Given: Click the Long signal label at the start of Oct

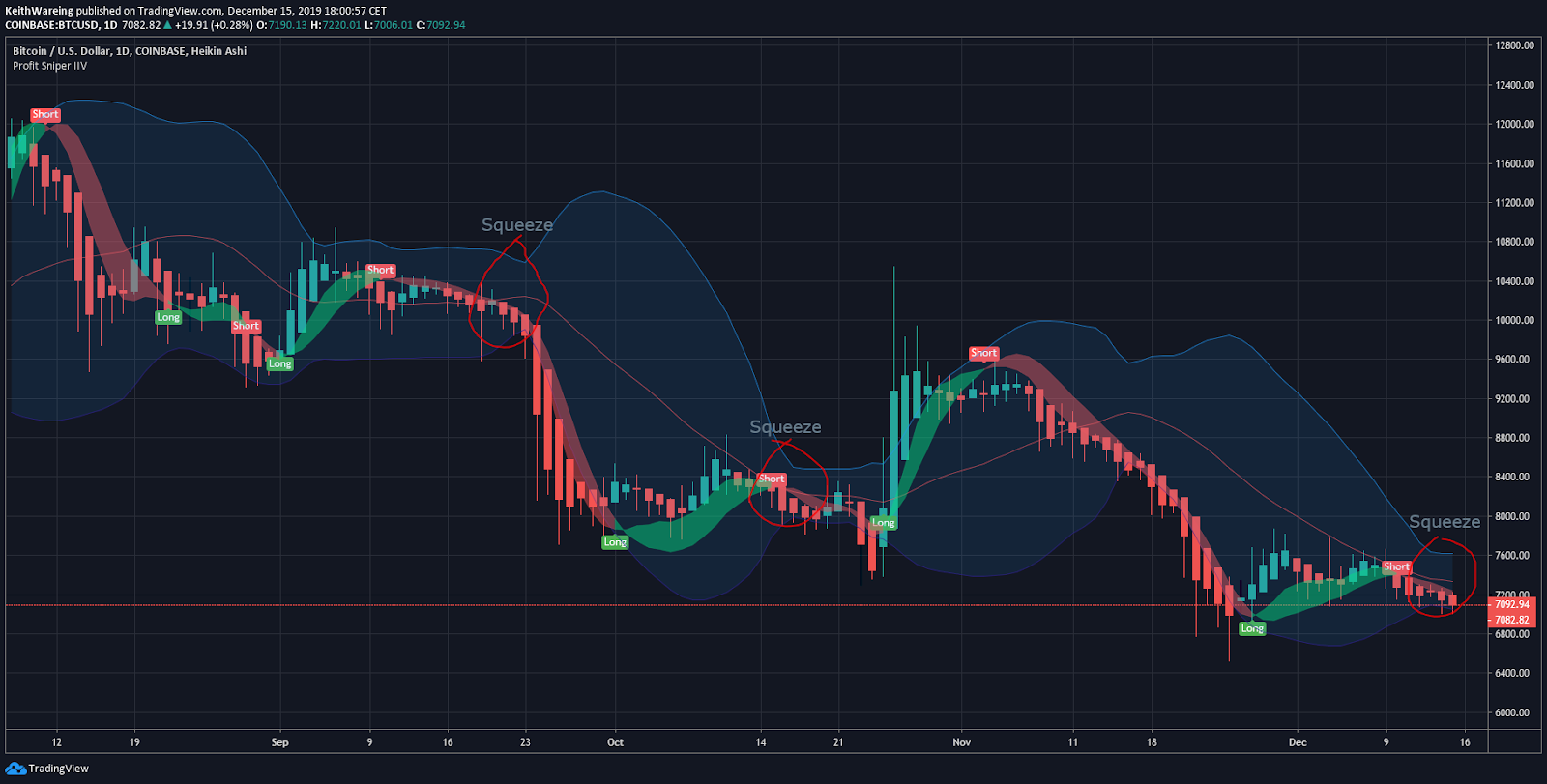Looking at the screenshot, I should (615, 542).
